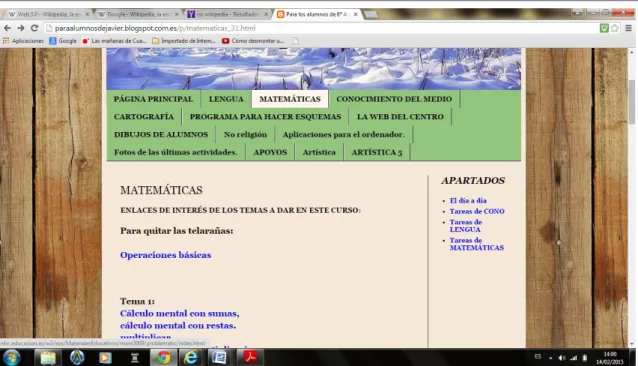Open the Las mañanas de Cua... bookmark
Screen dimensions: 638x366
114,41
